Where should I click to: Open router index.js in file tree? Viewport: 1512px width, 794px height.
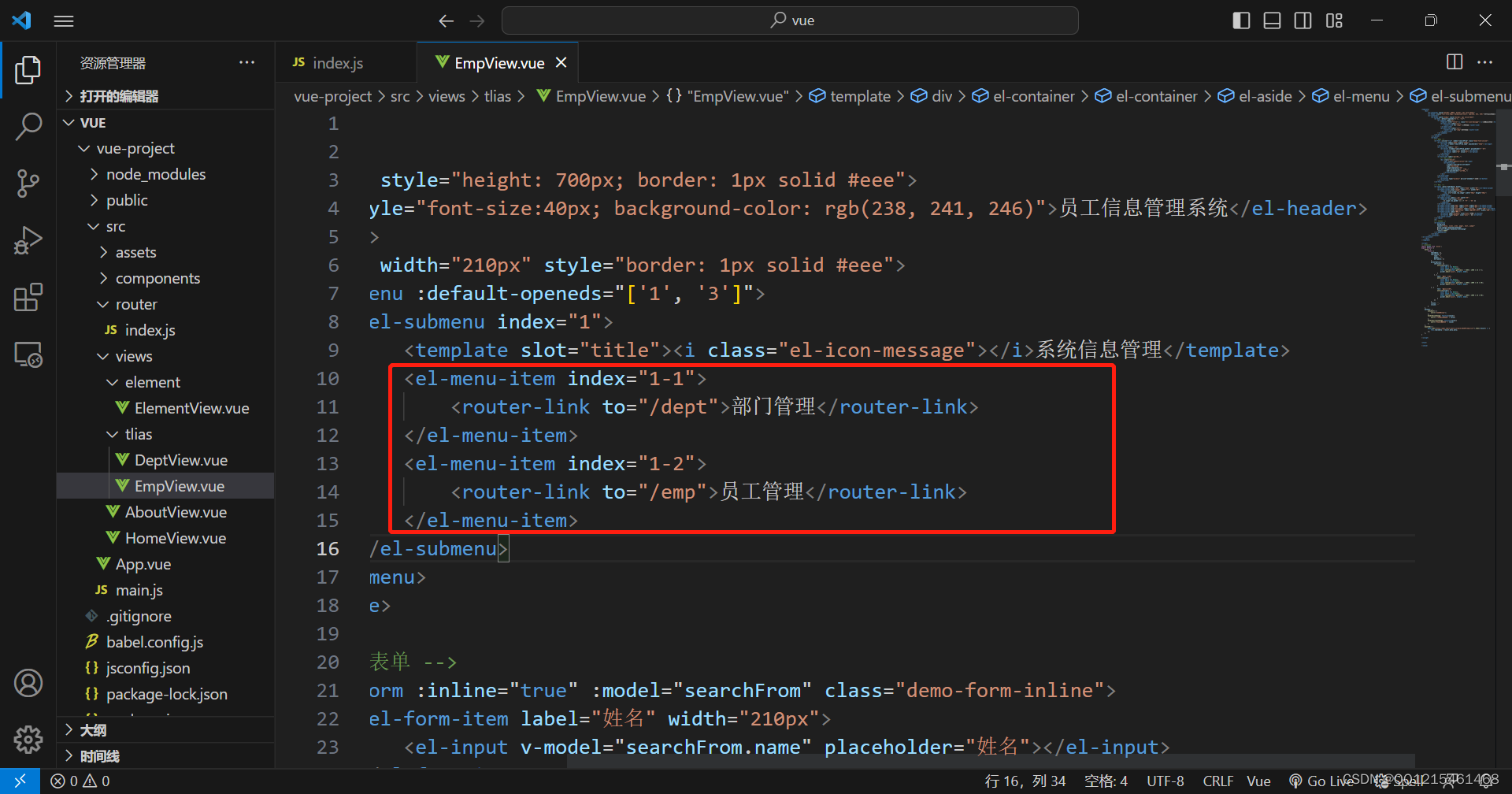(165, 331)
